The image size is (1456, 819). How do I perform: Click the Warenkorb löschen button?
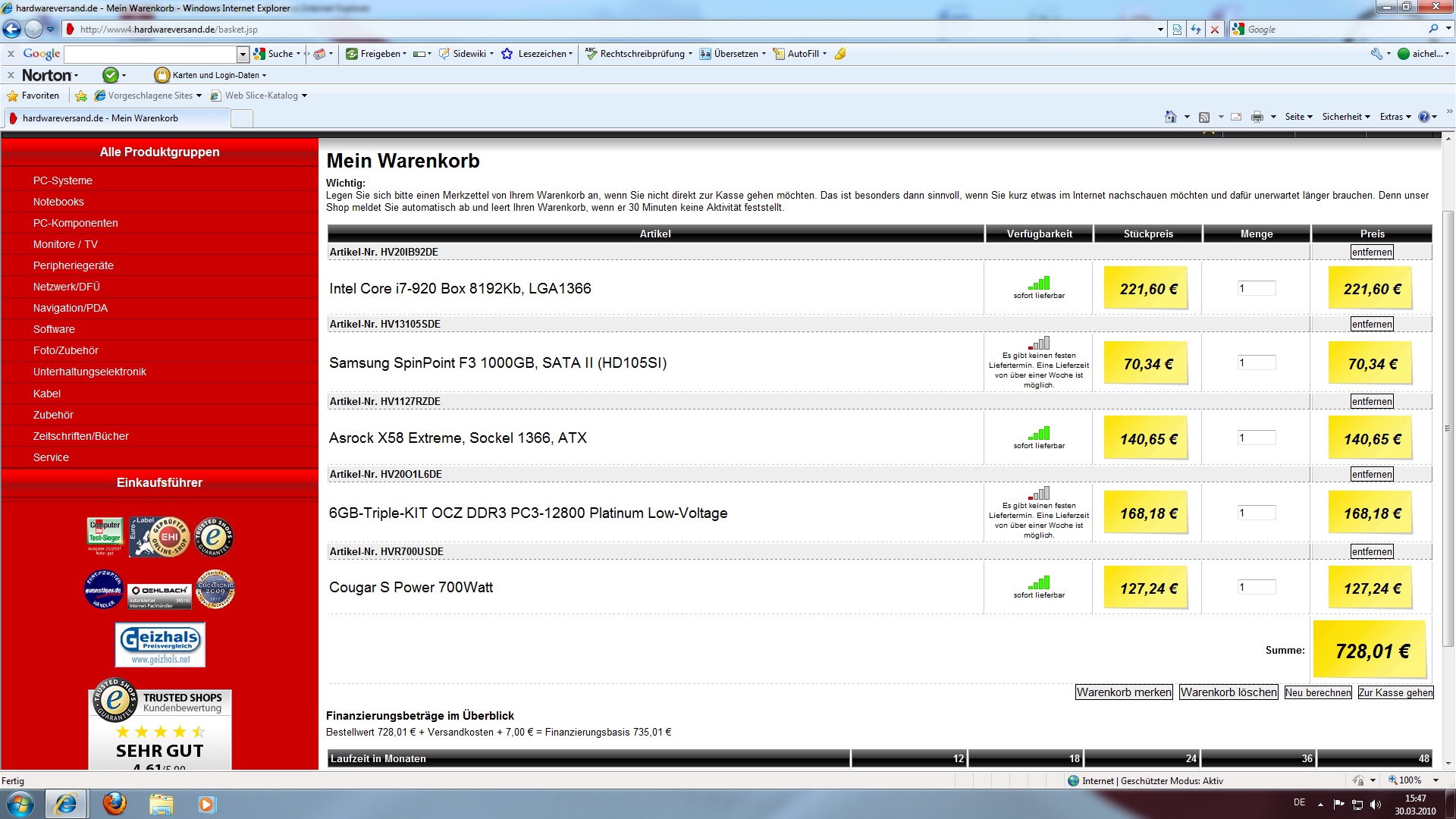1228,692
